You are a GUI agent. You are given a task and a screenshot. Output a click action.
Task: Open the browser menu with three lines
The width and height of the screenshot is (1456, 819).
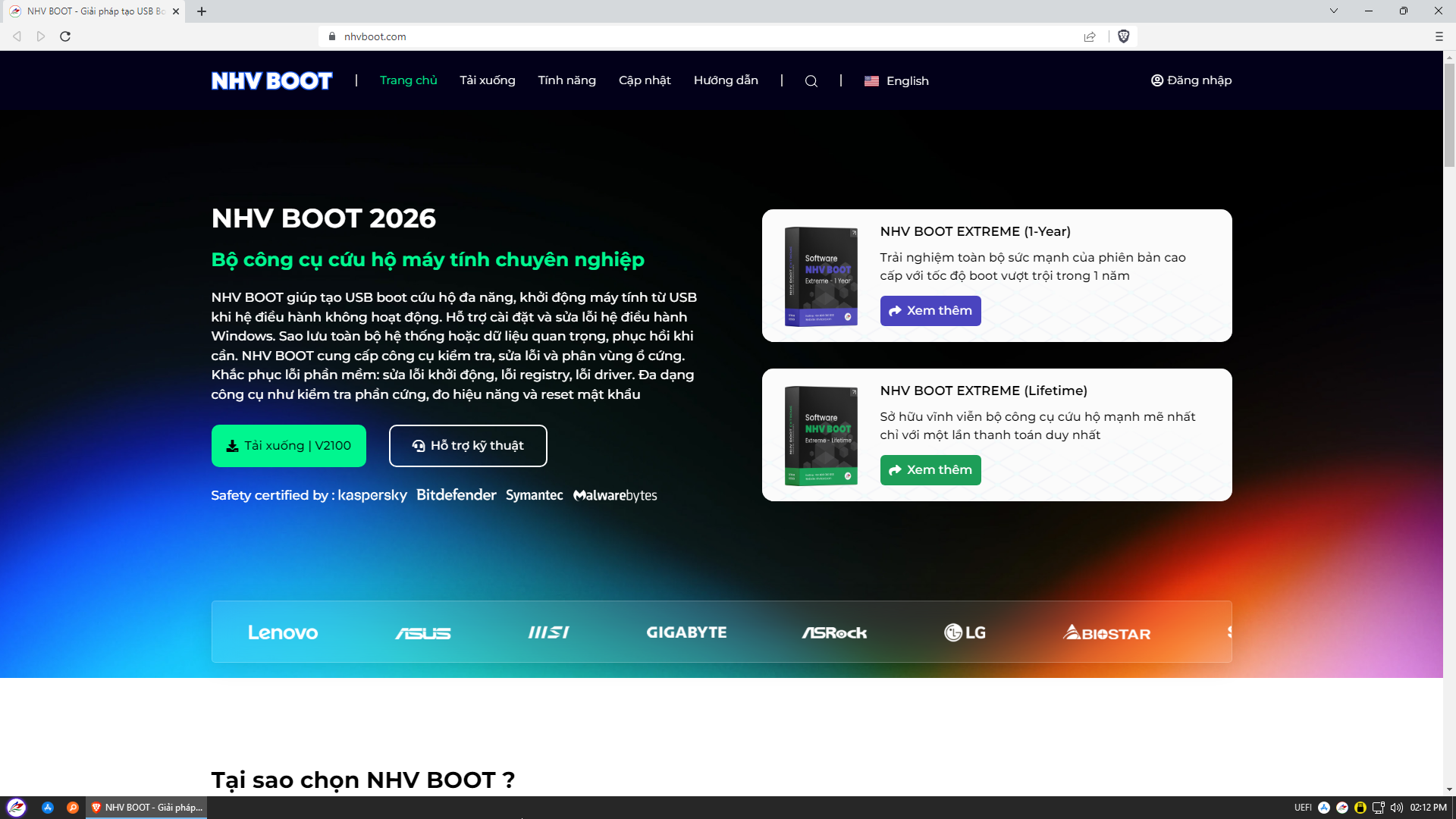[1439, 36]
